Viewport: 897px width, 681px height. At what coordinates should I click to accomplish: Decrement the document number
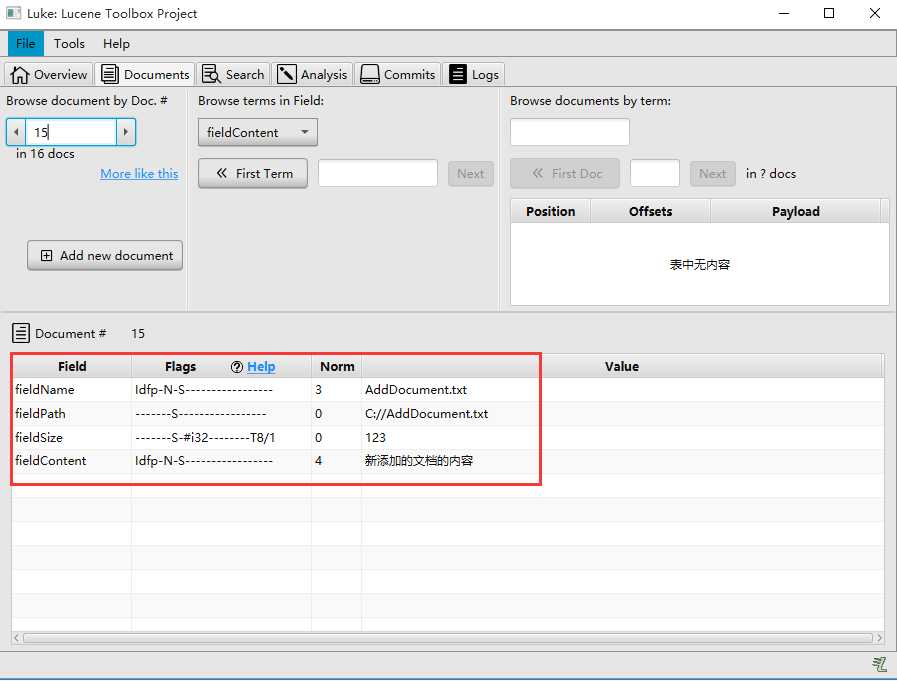[16, 132]
